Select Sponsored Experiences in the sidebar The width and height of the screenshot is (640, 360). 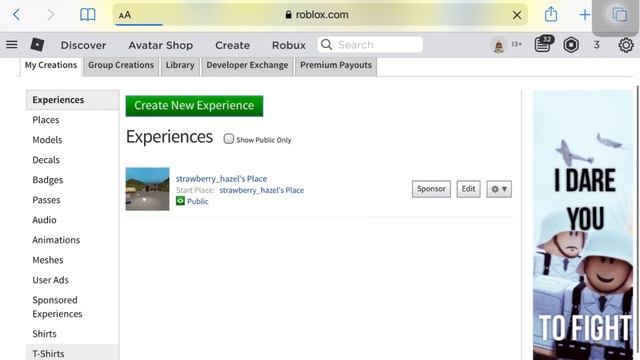(x=57, y=307)
